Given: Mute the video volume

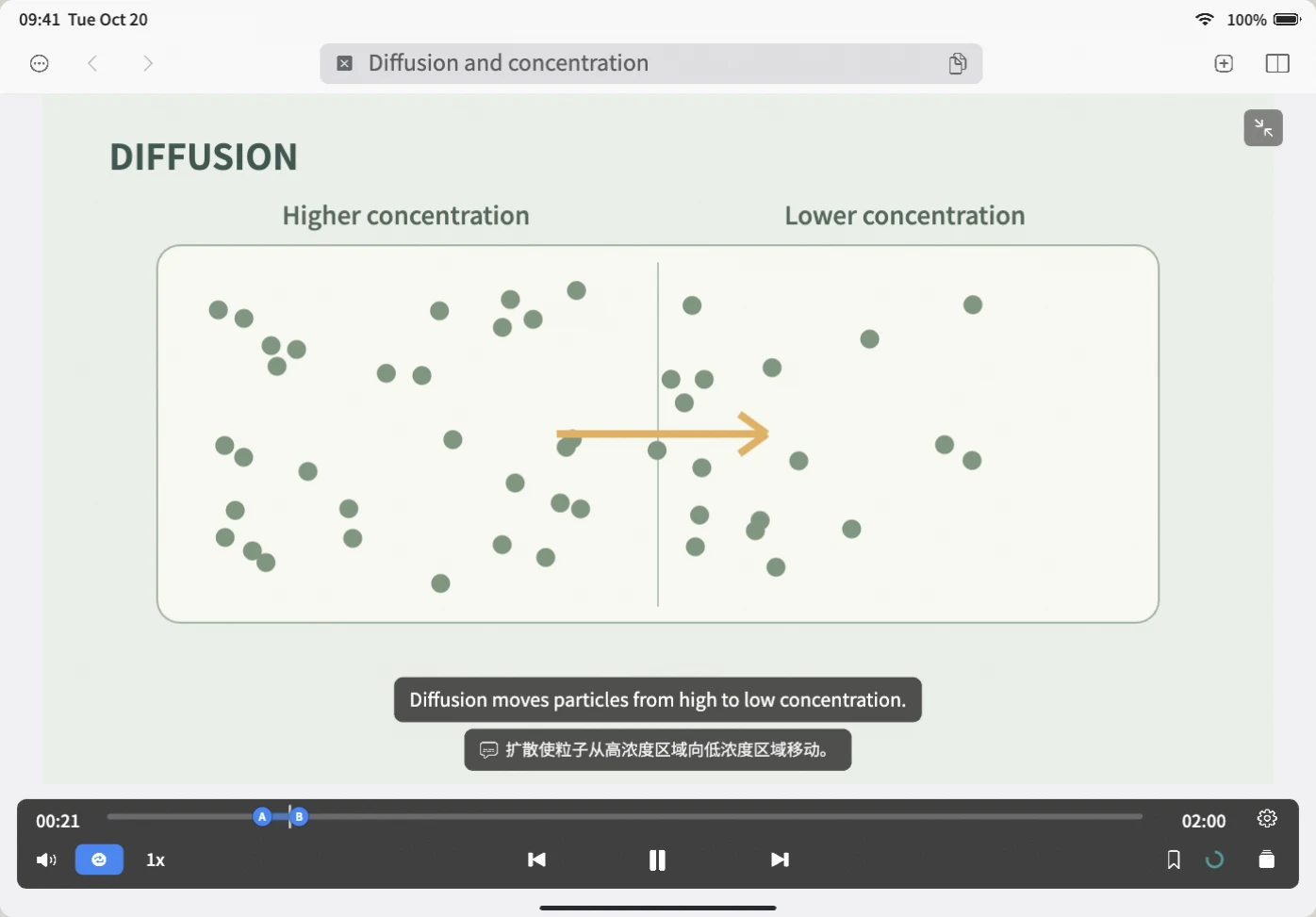Looking at the screenshot, I should pyautogui.click(x=46, y=860).
